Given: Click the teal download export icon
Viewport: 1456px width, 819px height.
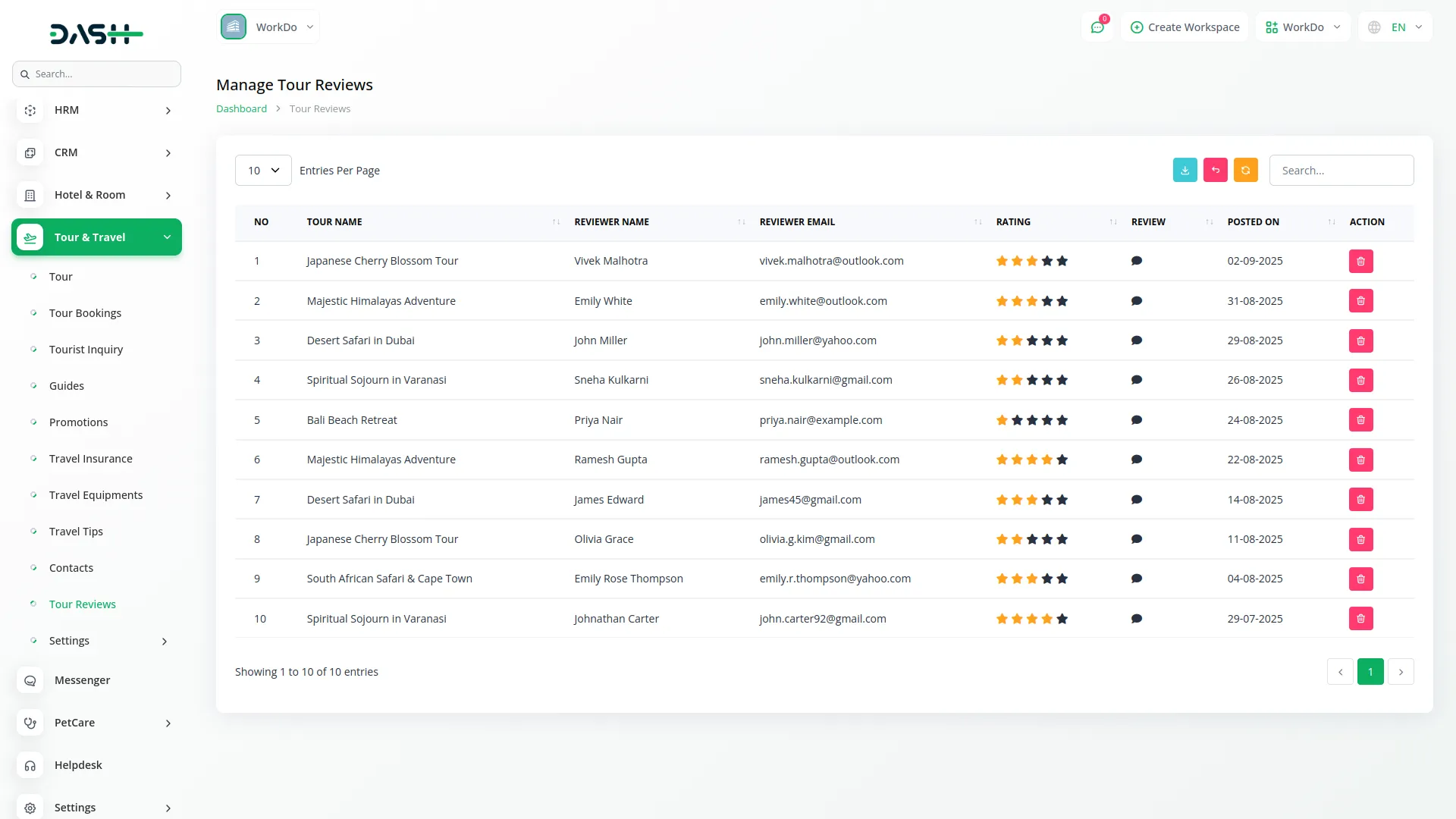Looking at the screenshot, I should tap(1185, 170).
